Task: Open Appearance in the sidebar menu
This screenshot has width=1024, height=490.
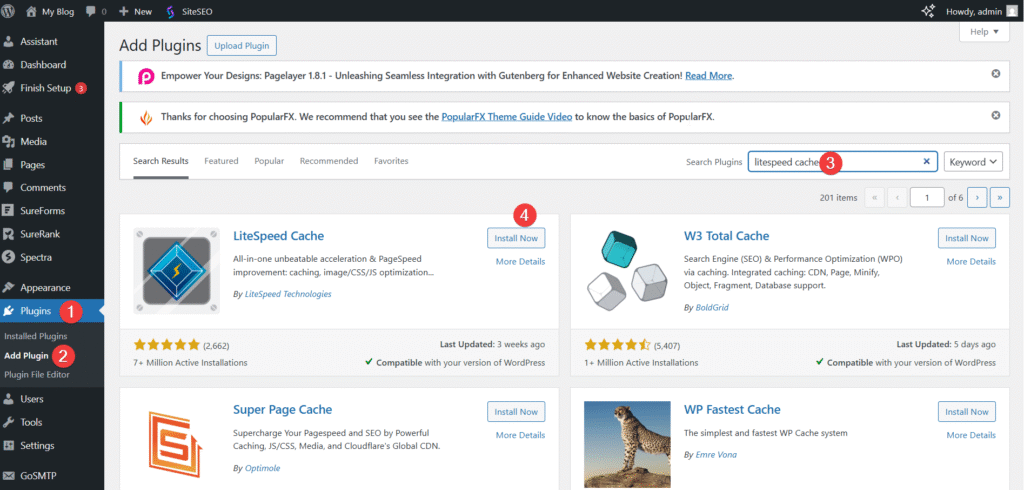Action: 45,288
